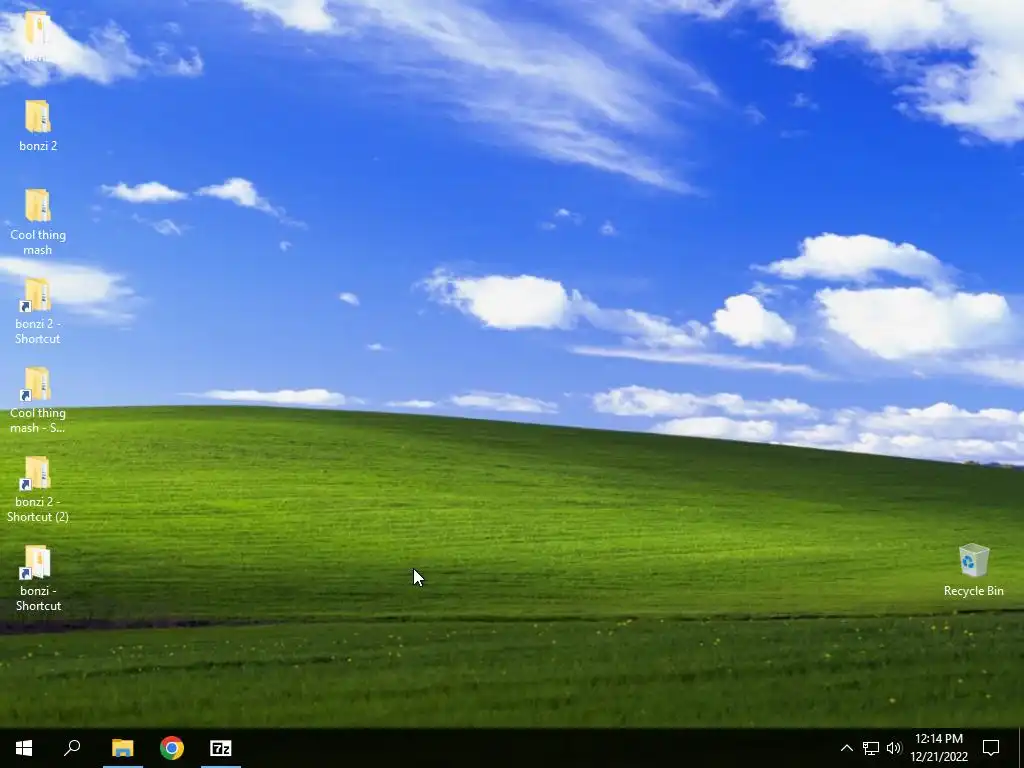Show hidden system tray icons

(846, 748)
